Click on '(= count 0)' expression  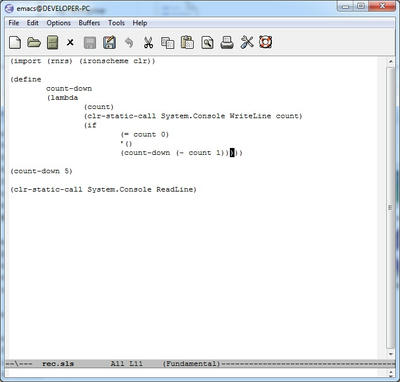145,134
